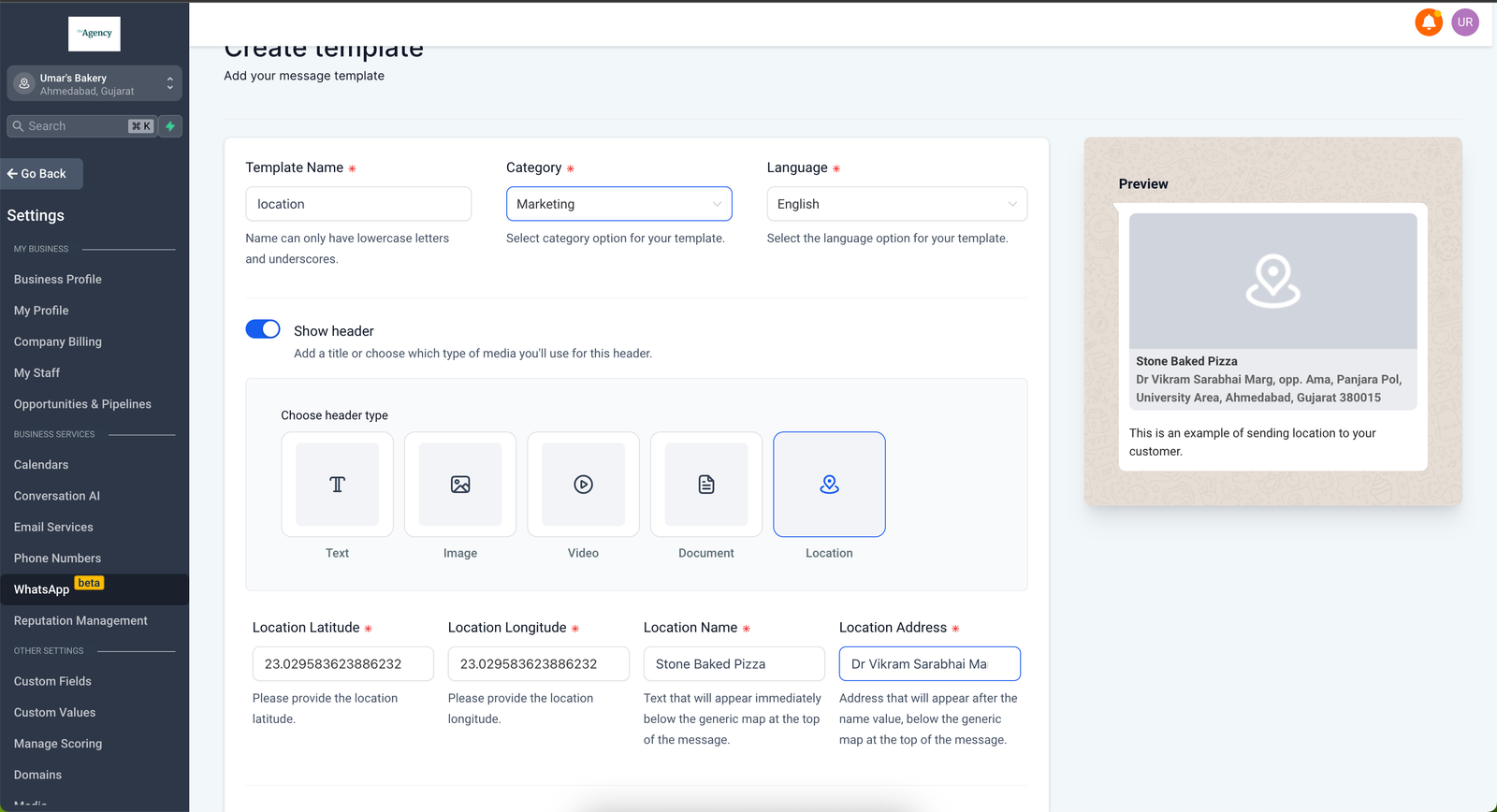Focus the Location Latitude field
Viewport: 1497px width, 812px height.
[x=342, y=664]
